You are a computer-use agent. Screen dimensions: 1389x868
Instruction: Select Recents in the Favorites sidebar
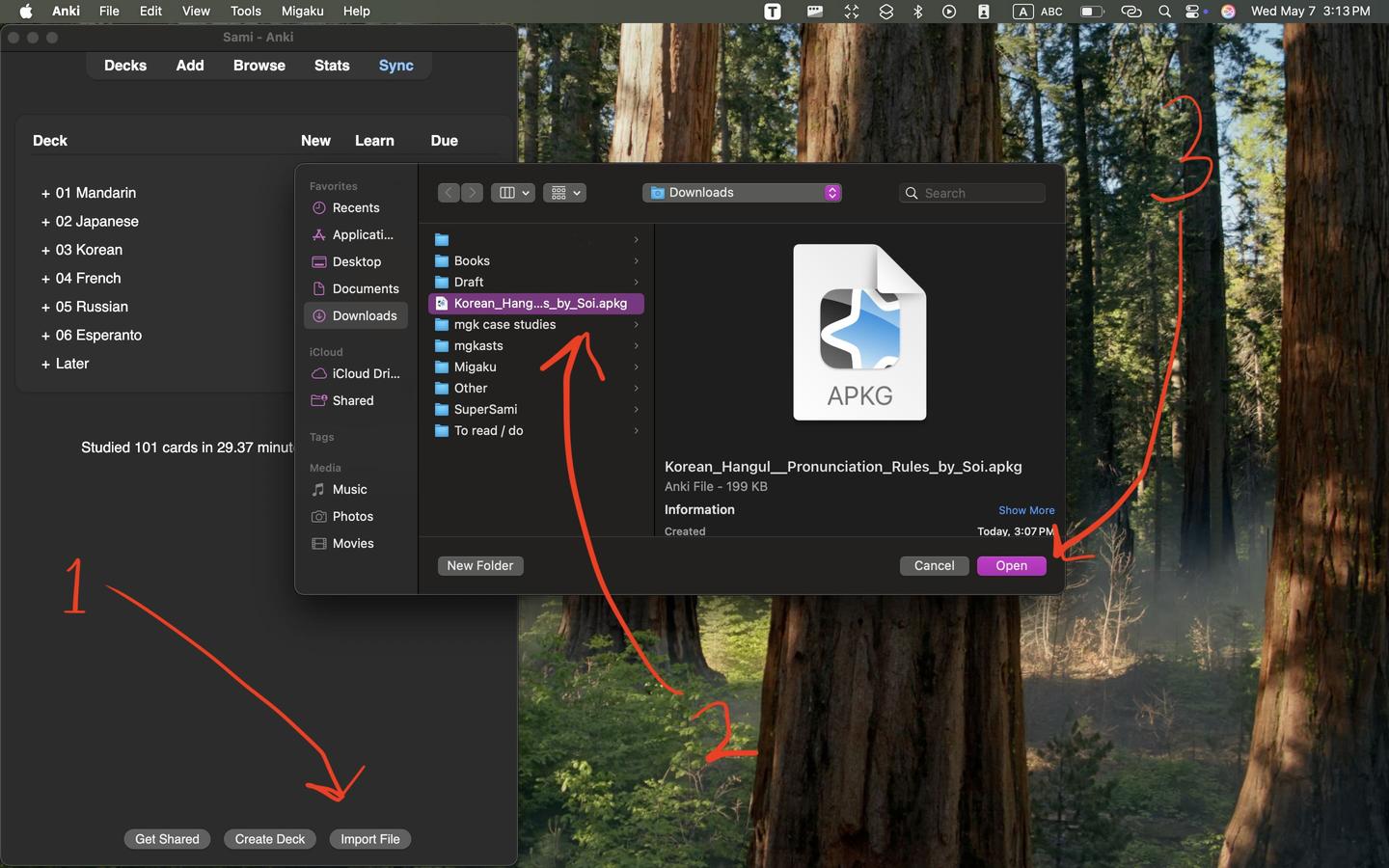[x=355, y=208]
